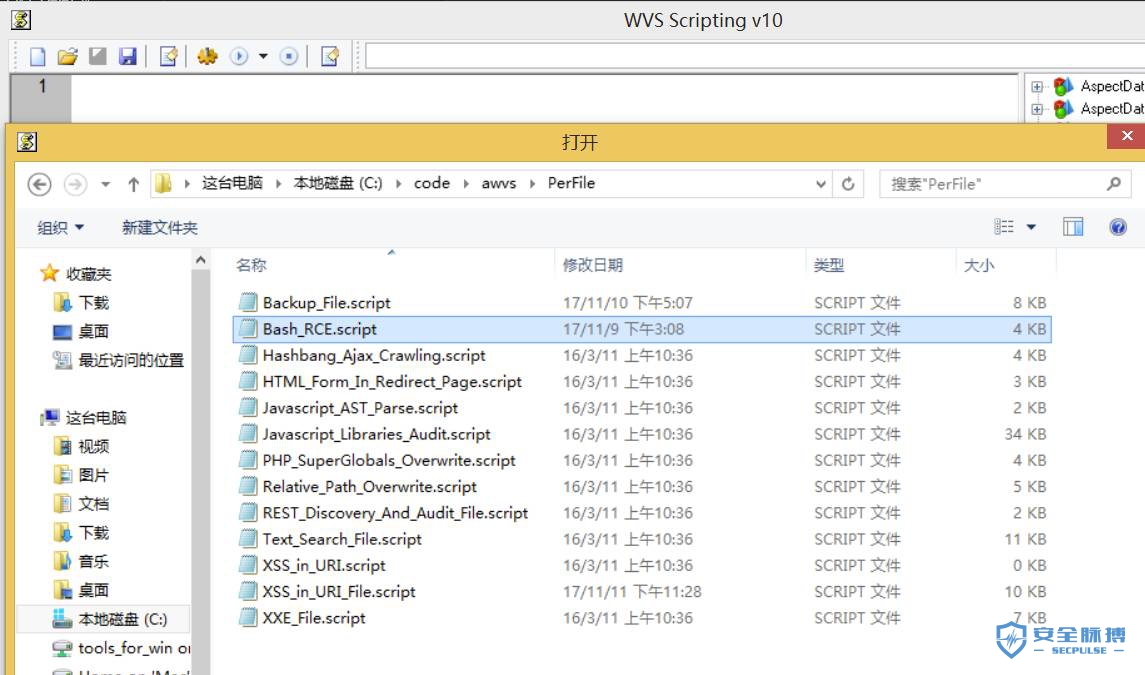Click the Back arrow in Open dialog
The image size is (1145, 675).
click(x=39, y=184)
